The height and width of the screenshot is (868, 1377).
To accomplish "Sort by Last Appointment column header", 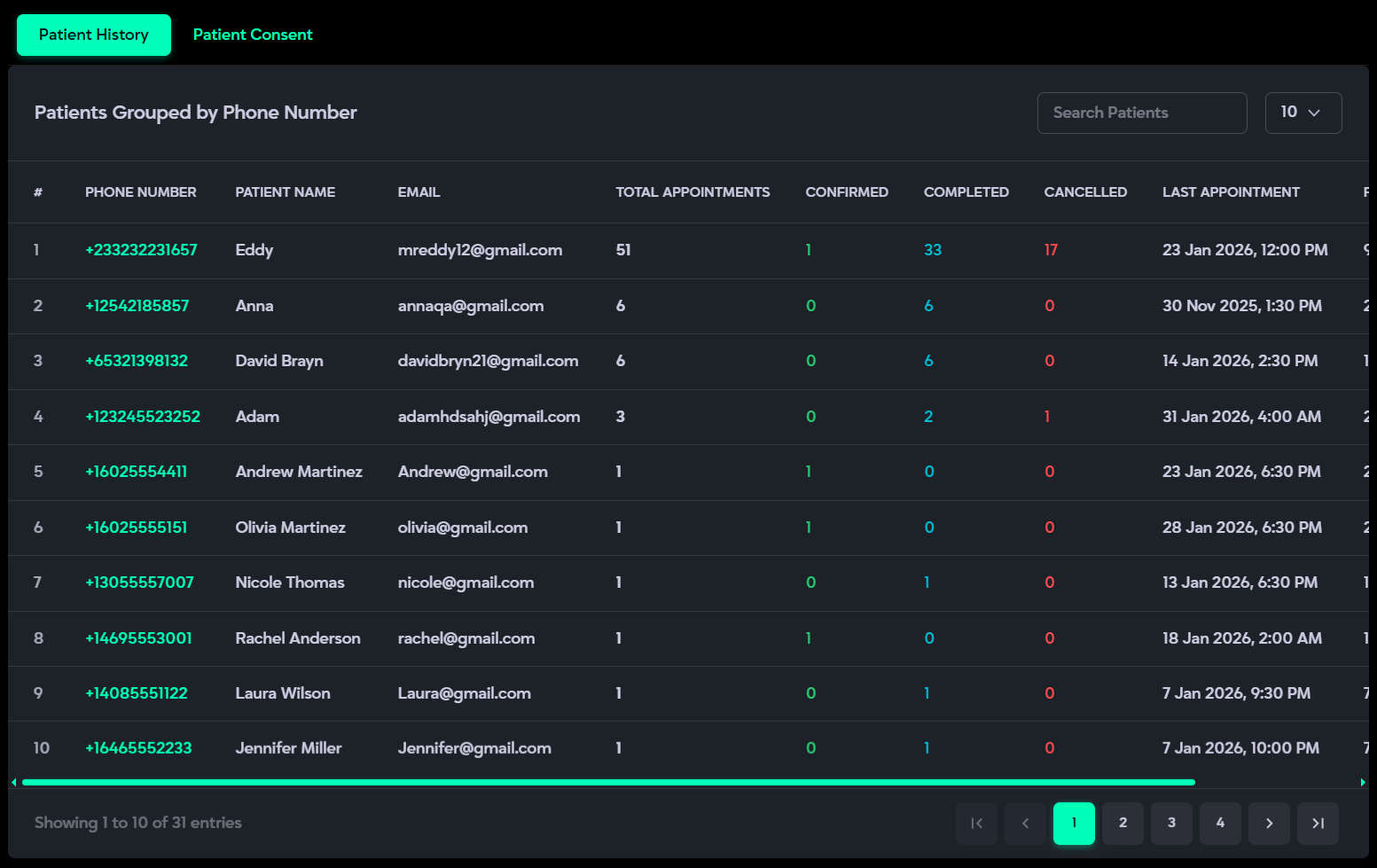I will click(x=1230, y=192).
